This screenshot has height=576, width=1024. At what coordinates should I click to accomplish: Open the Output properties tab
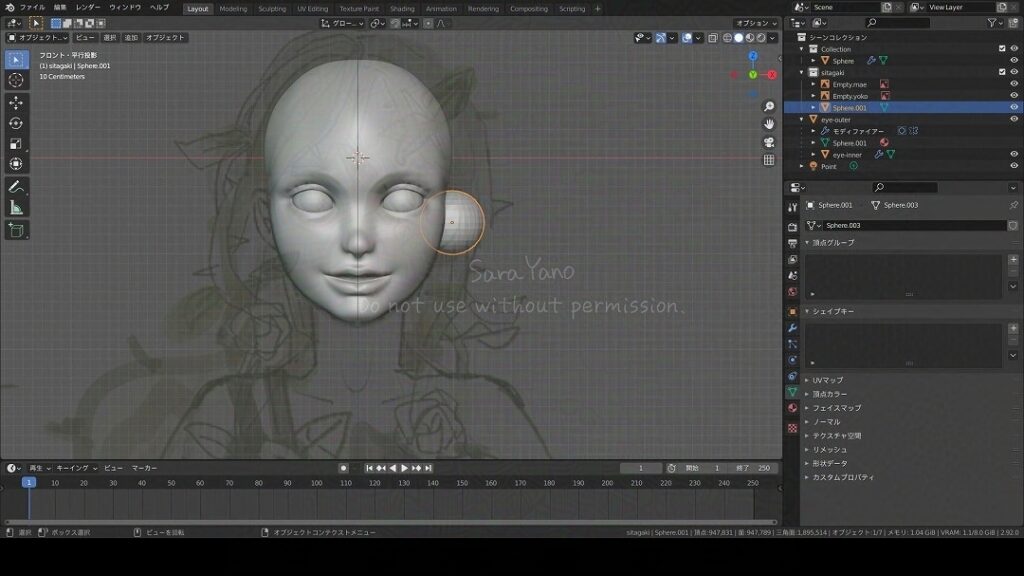click(x=792, y=243)
